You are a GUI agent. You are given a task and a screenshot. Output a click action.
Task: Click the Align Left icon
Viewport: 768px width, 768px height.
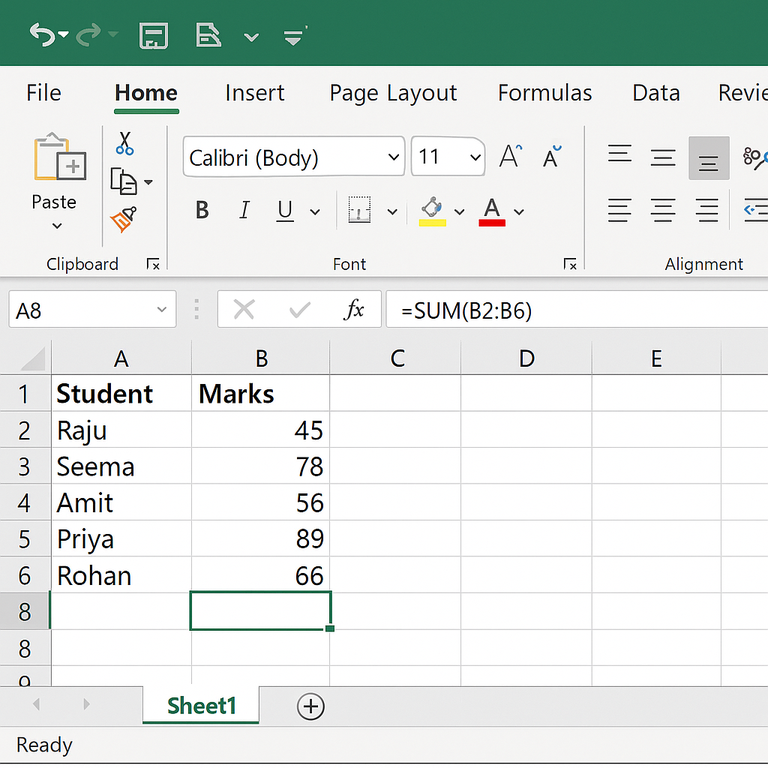[620, 210]
